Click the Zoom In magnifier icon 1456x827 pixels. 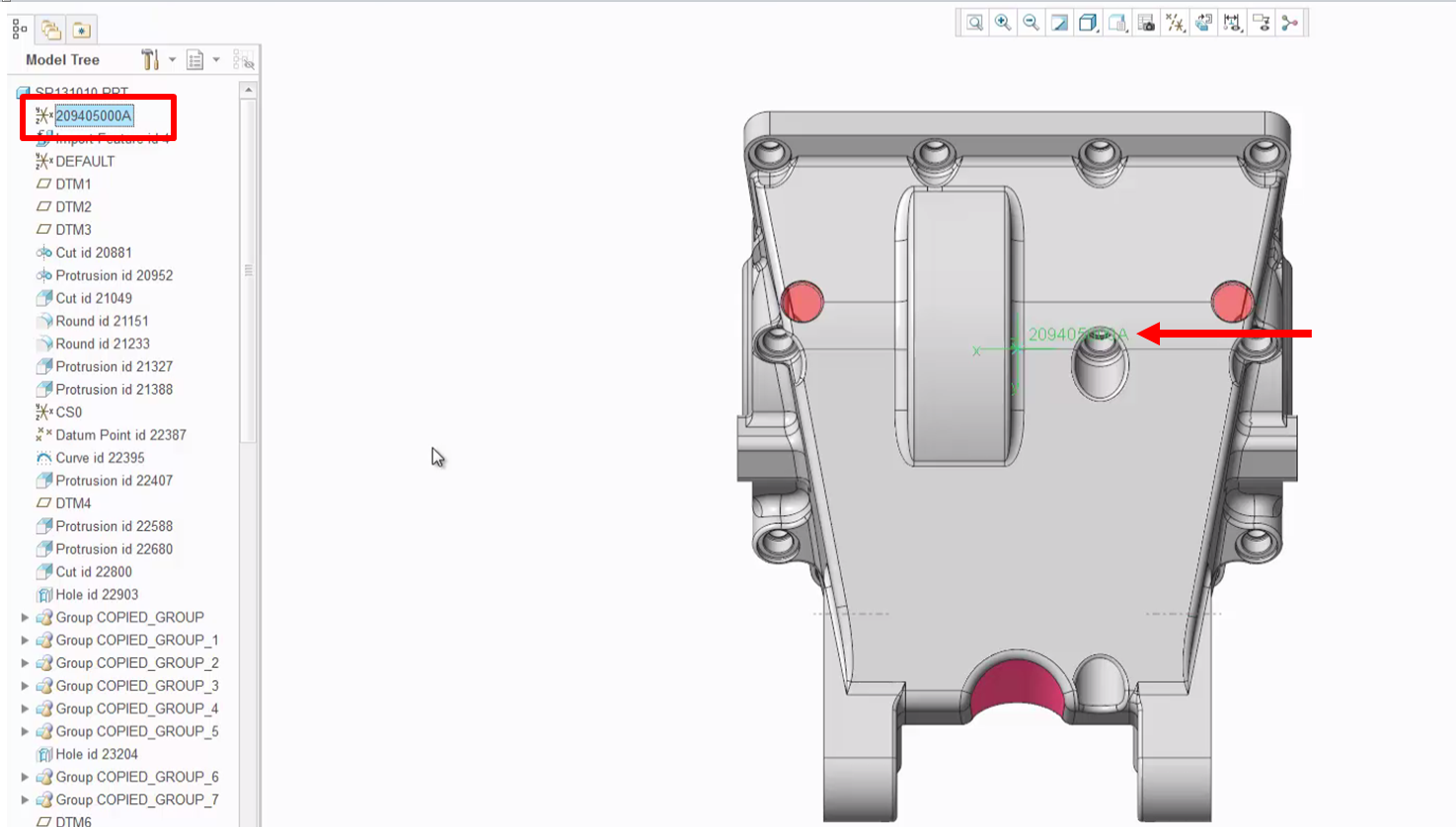[x=1003, y=23]
